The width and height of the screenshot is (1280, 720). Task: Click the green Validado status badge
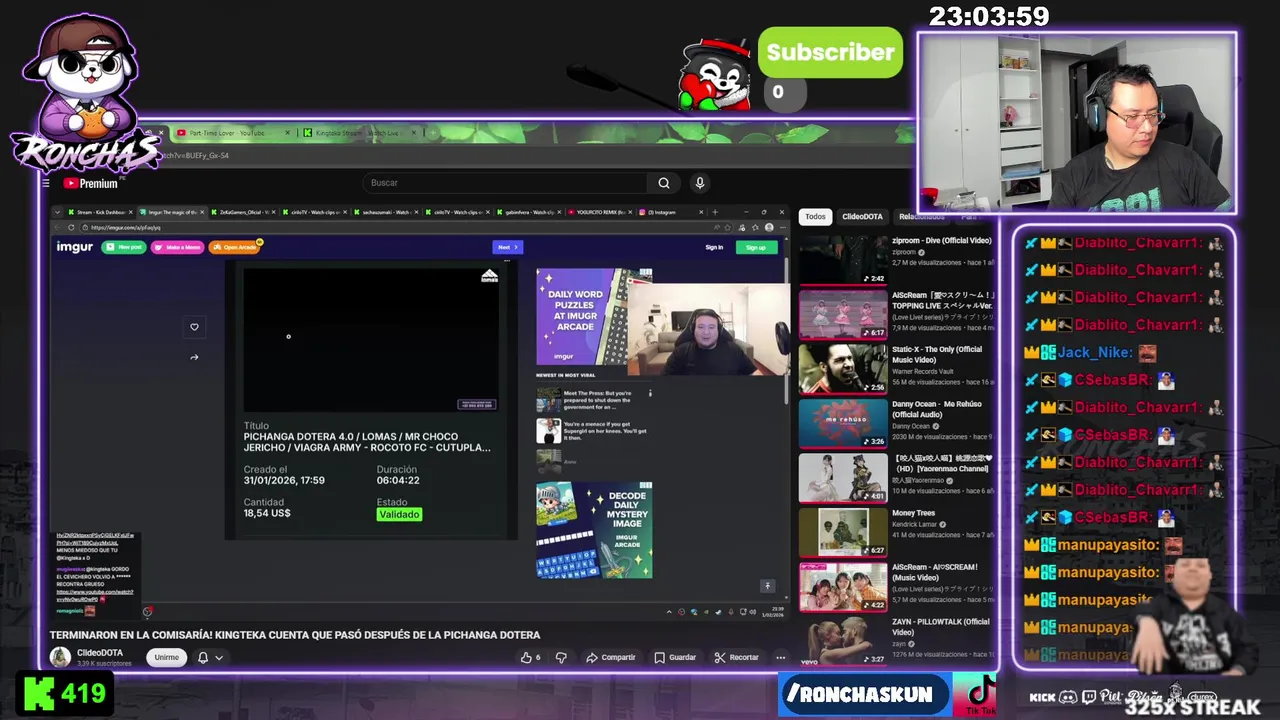click(x=399, y=514)
